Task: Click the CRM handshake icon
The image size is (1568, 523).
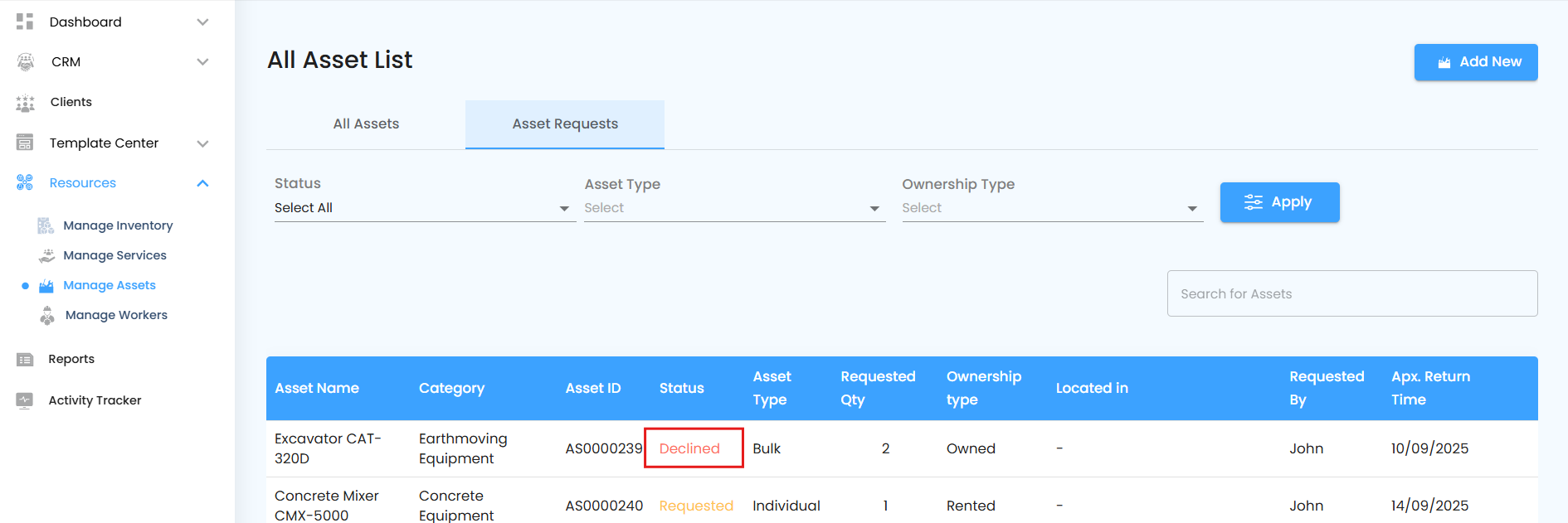Action: pyautogui.click(x=26, y=62)
